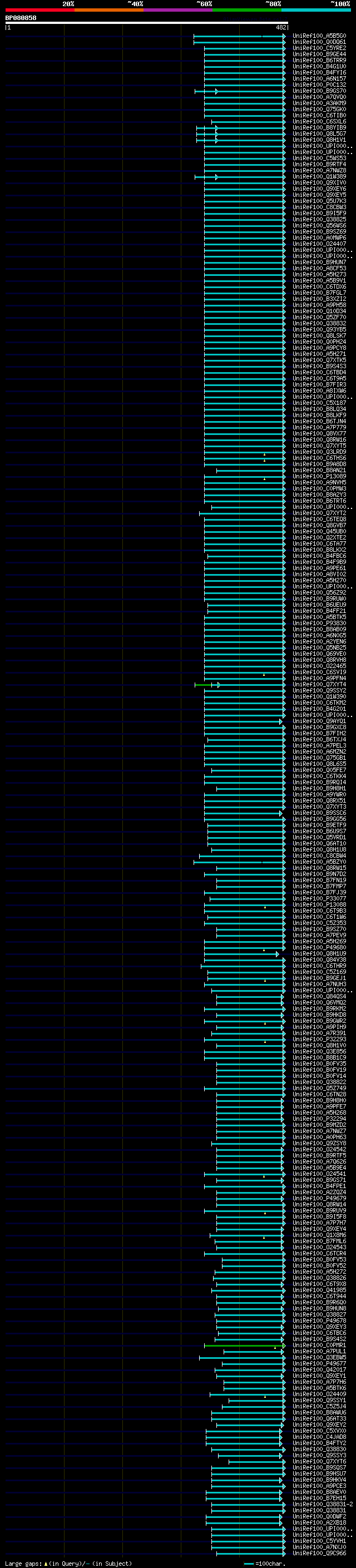Click the UniRef100_P33077 label
The image size is (356, 1568).
point(319,898)
